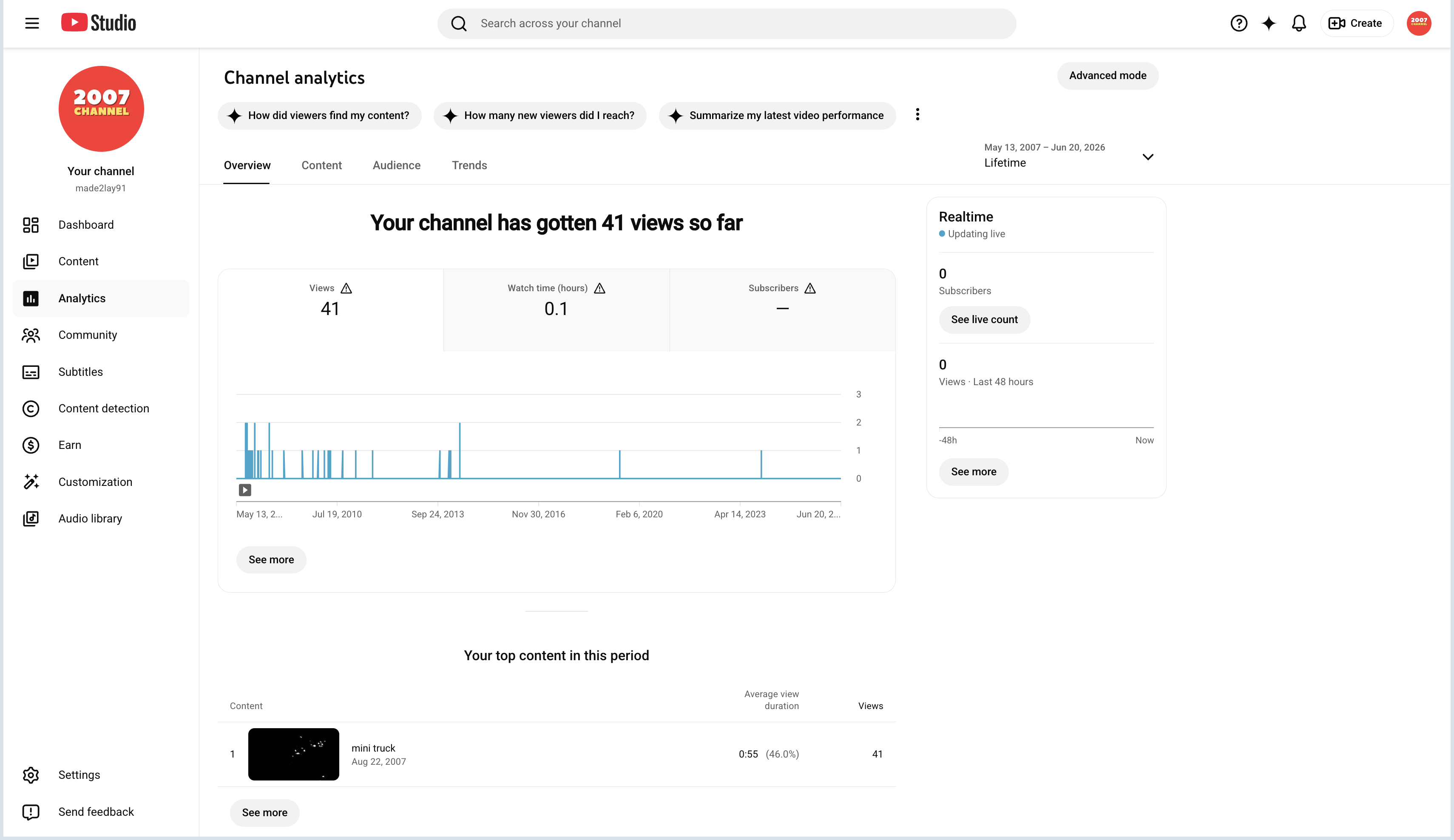Click the search across your channel field

pyautogui.click(x=727, y=24)
